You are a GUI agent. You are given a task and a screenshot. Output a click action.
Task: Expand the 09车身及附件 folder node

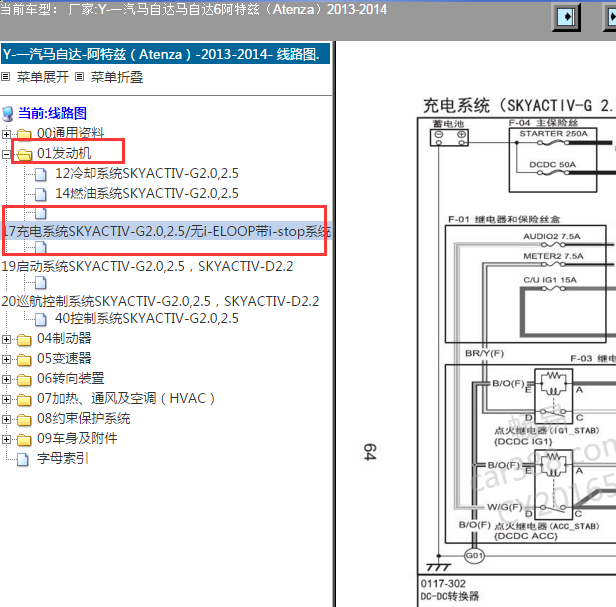pyautogui.click(x=6, y=439)
